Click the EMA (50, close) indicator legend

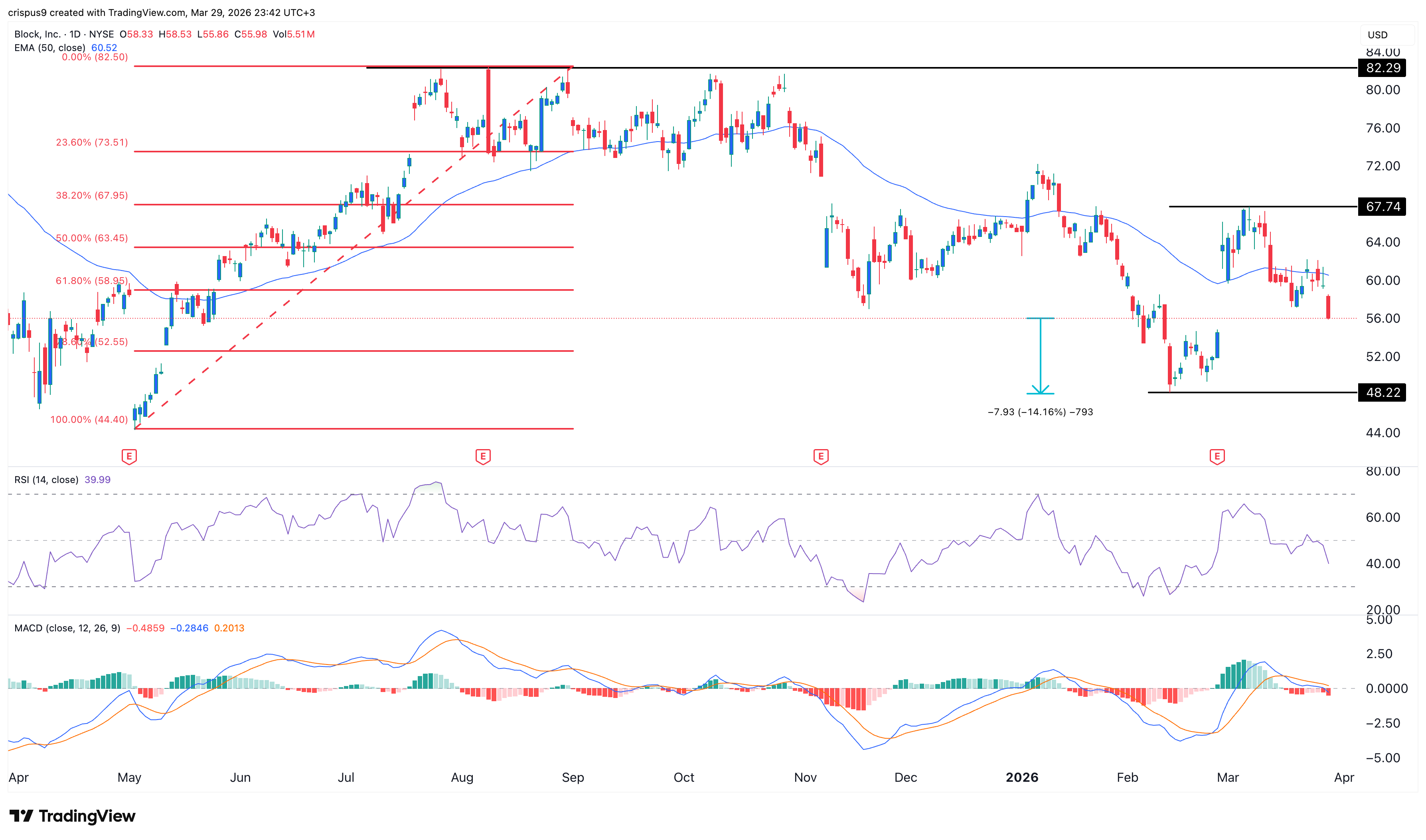(50, 47)
